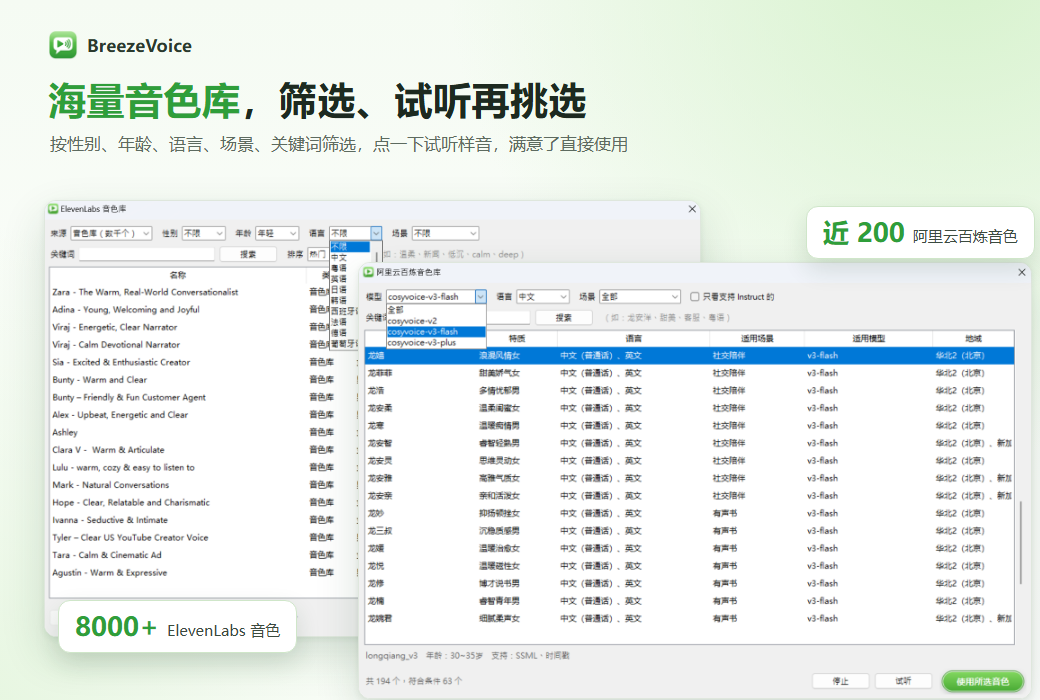Viewport: 1040px width, 700px height.
Task: Open 性别 dropdown in ElevenLabs window
Action: (204, 234)
